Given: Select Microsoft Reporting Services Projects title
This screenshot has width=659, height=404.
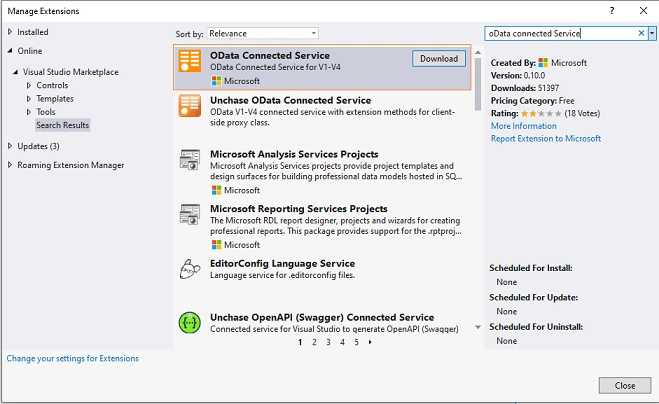Looking at the screenshot, I should tap(298, 209).
